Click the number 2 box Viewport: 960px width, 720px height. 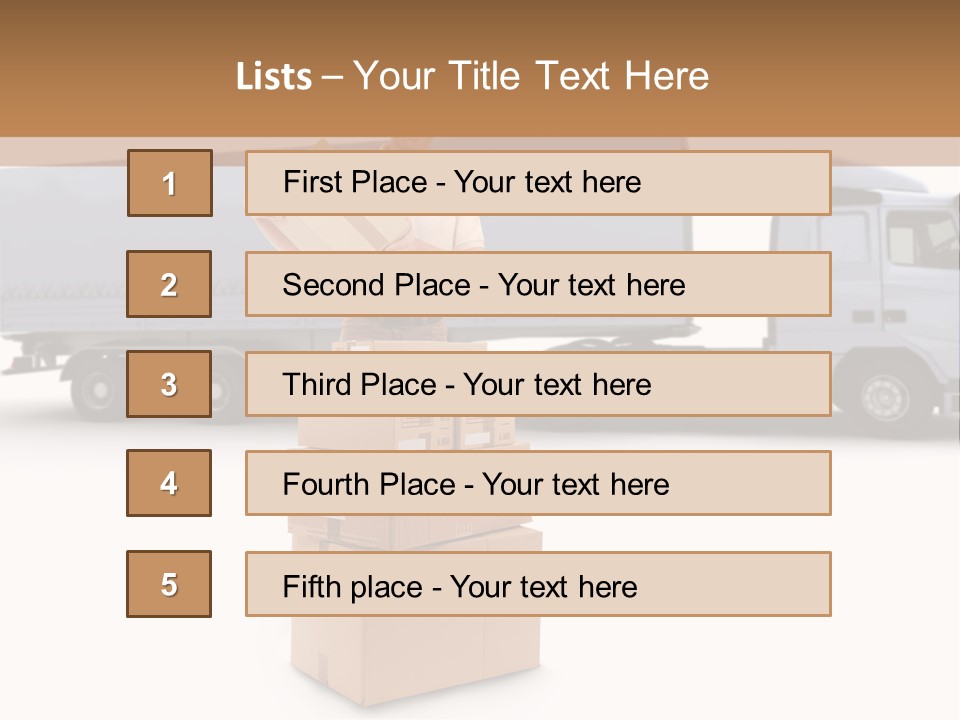169,284
